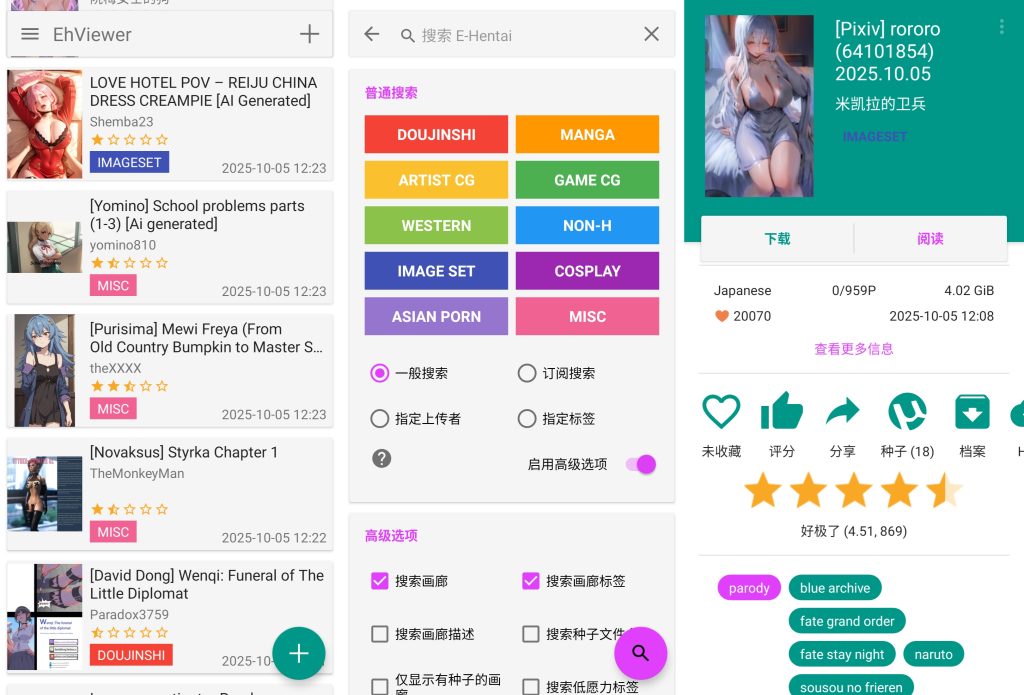Go back using the search bar arrow

click(x=372, y=34)
